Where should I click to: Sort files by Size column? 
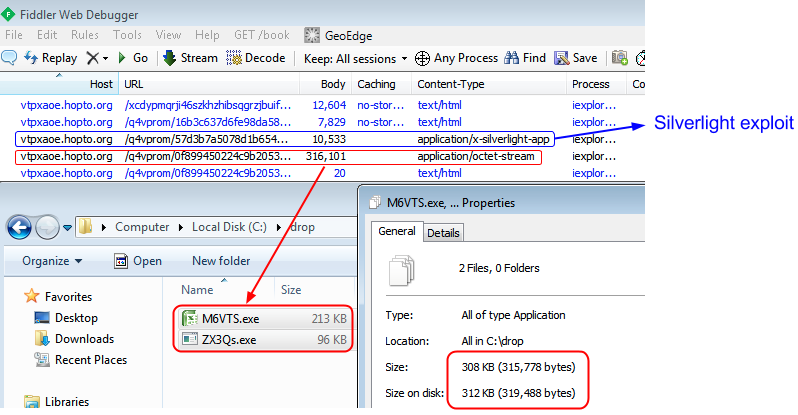tap(315, 289)
